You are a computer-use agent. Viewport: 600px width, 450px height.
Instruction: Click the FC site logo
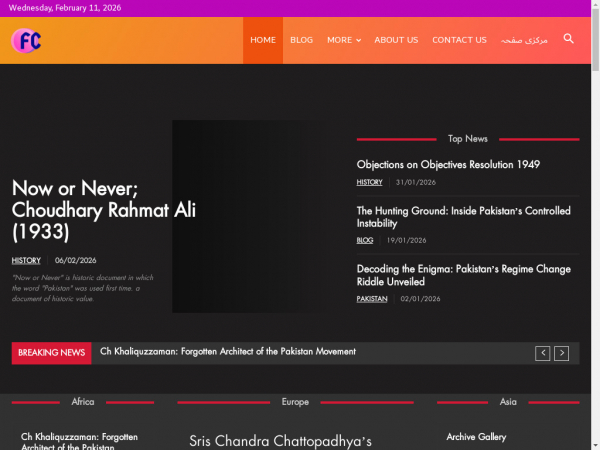(26, 40)
